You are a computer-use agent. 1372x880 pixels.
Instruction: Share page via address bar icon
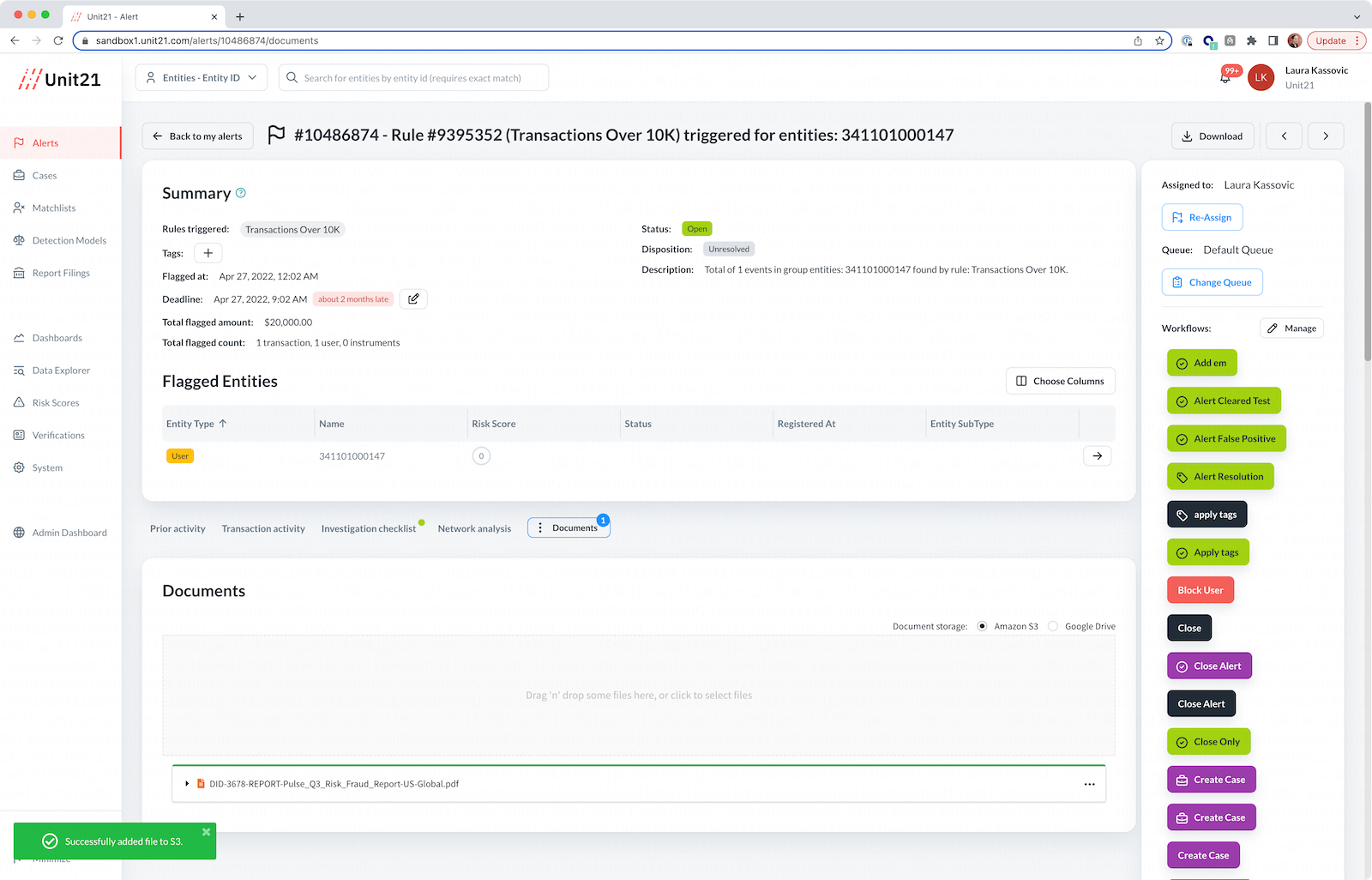1138,40
